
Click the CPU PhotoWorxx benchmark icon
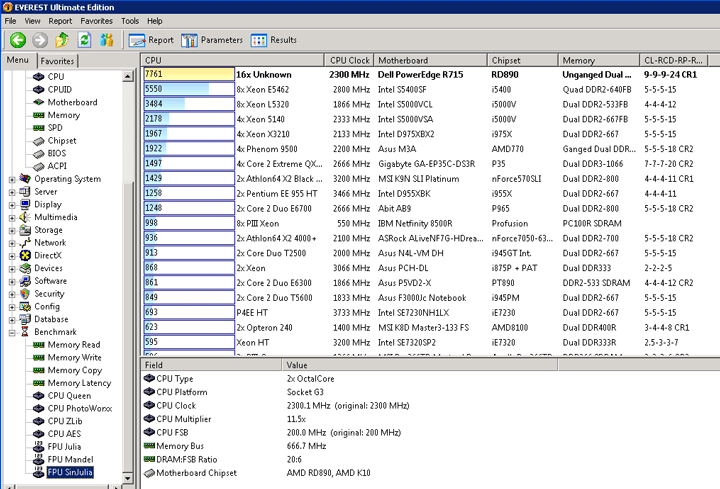(x=39, y=409)
